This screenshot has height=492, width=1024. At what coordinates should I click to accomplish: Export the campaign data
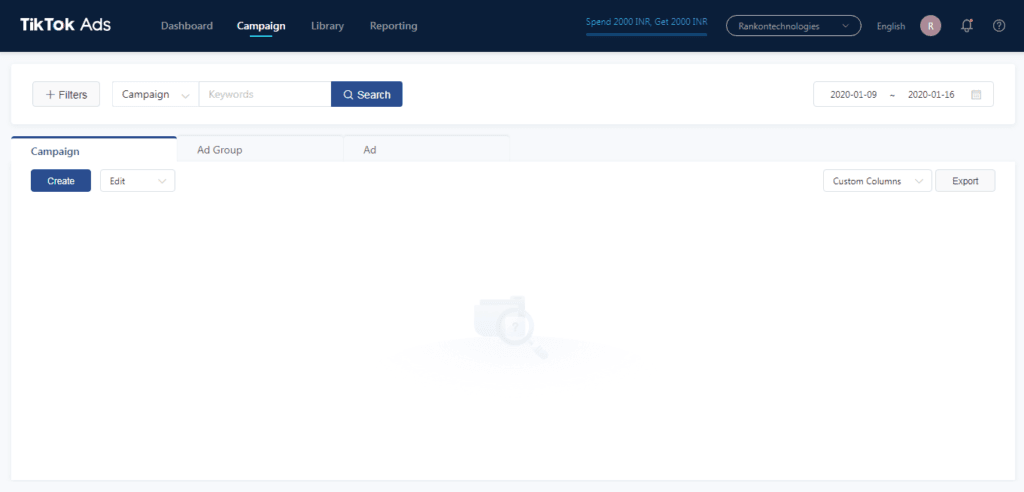965,181
